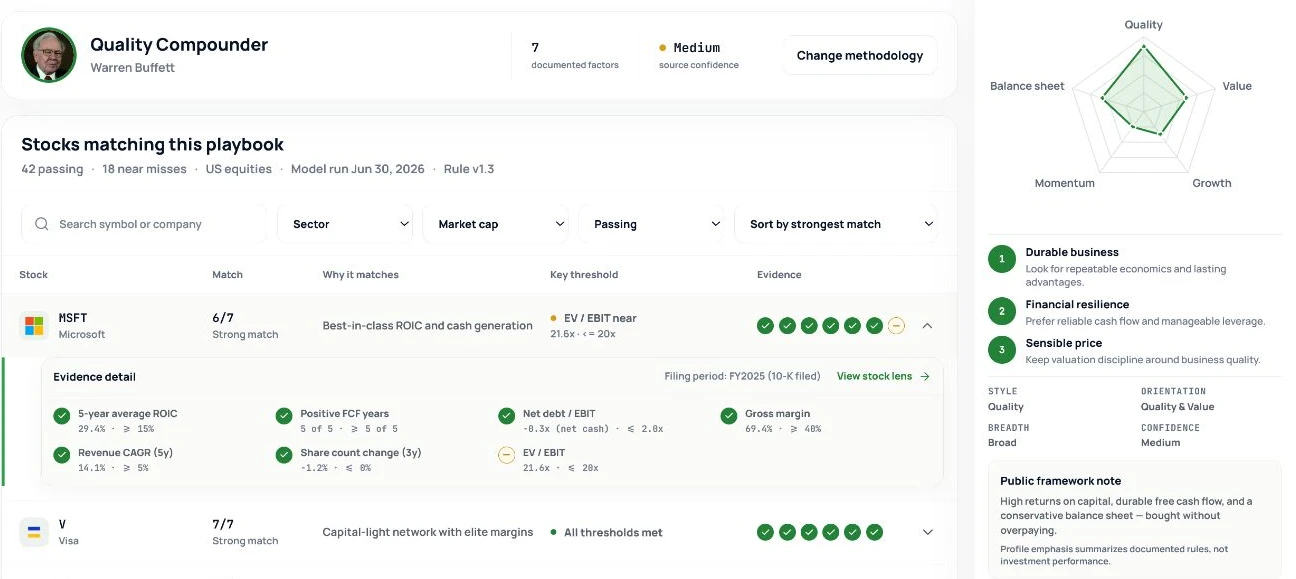Click Best-in-class ROIC and cash generation text

pos(427,326)
